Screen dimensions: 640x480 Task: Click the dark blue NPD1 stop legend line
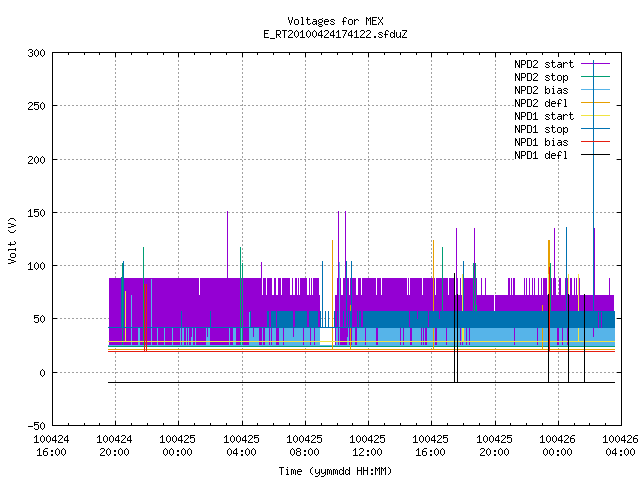596,129
